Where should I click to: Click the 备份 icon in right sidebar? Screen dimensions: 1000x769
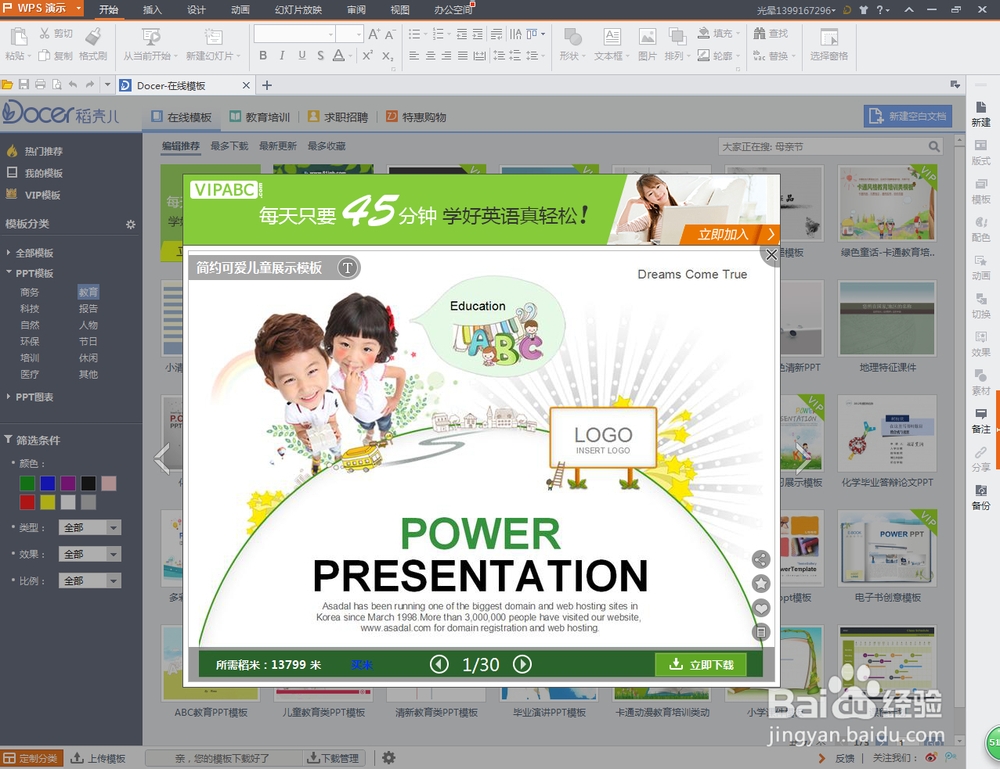[x=981, y=490]
